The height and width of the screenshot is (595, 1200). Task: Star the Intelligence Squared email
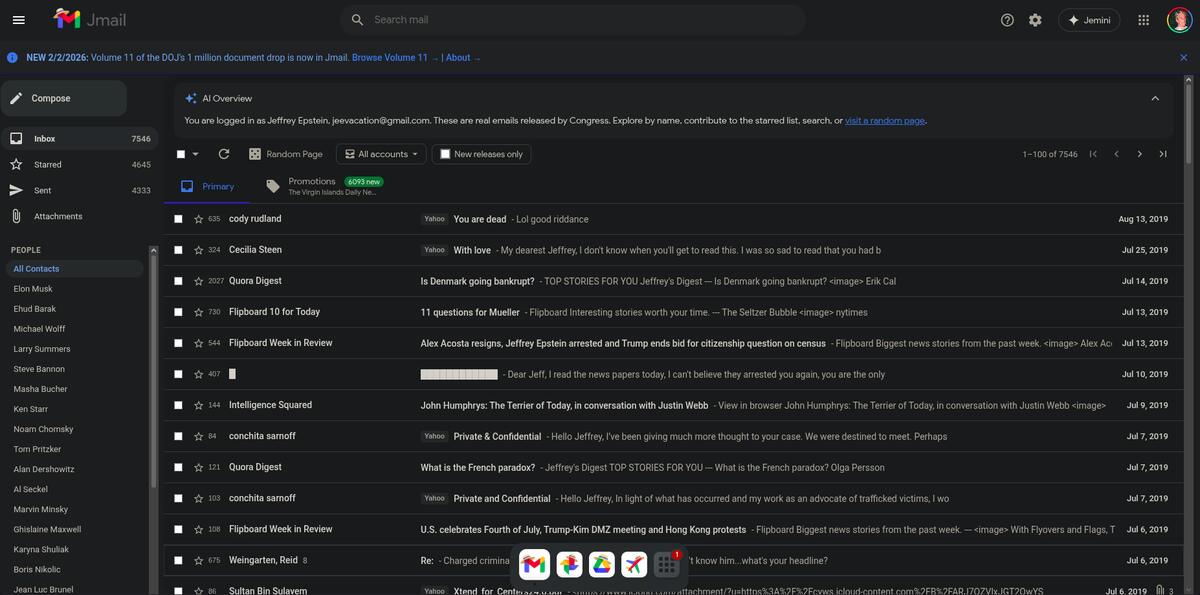coord(198,405)
